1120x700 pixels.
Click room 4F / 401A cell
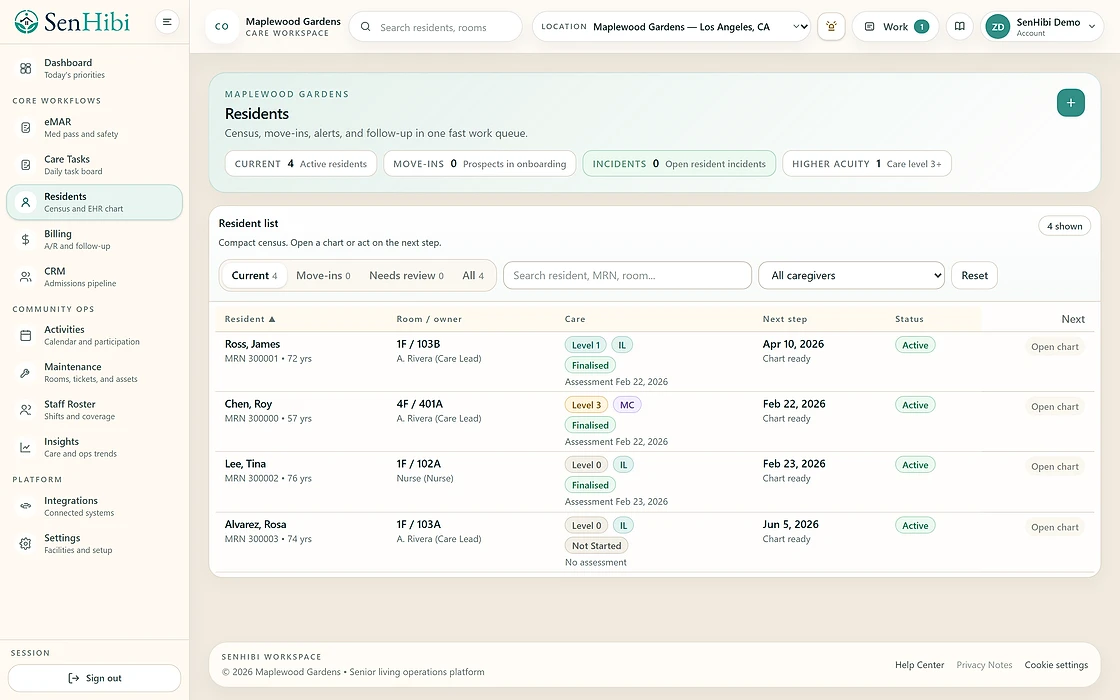[420, 404]
